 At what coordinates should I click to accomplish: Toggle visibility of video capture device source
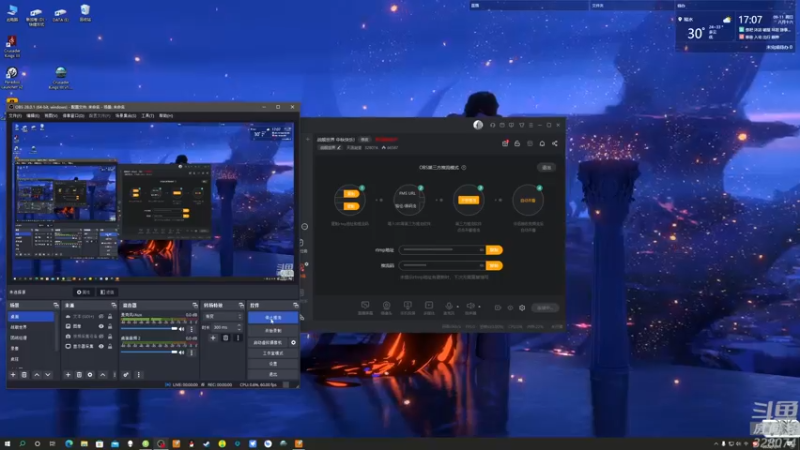pos(101,336)
